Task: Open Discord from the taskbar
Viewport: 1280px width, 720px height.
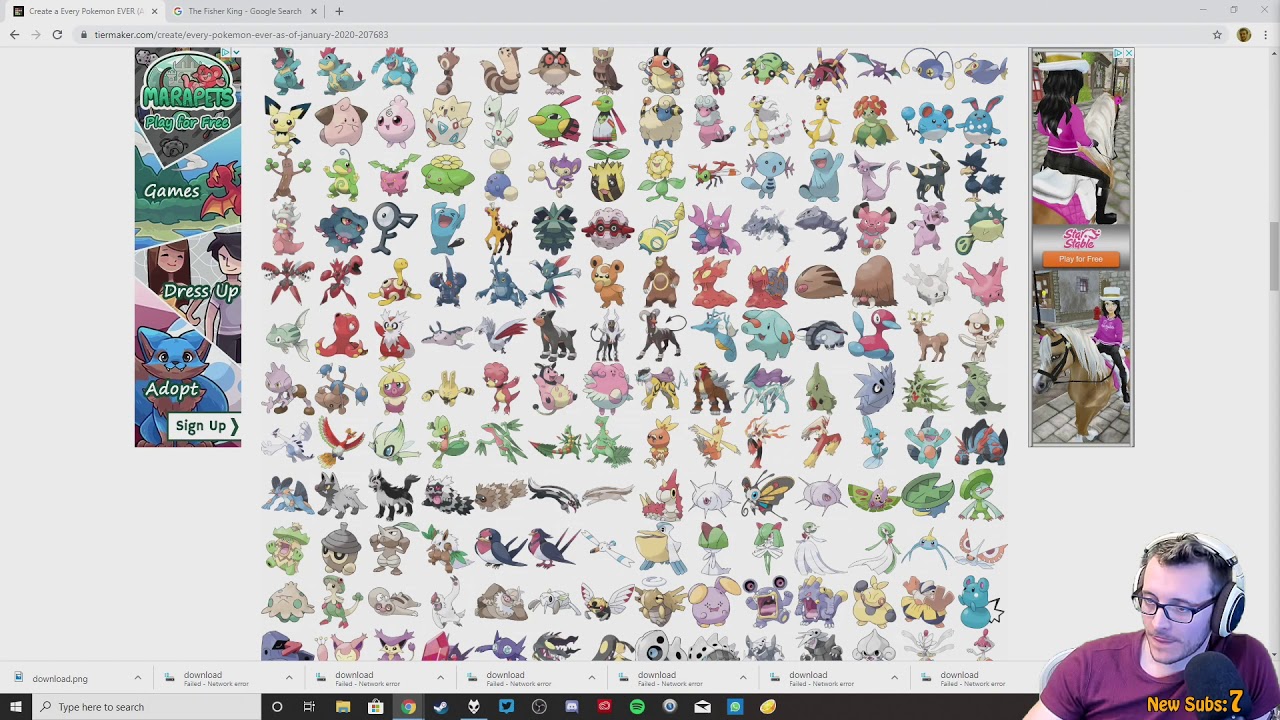Action: [572, 707]
